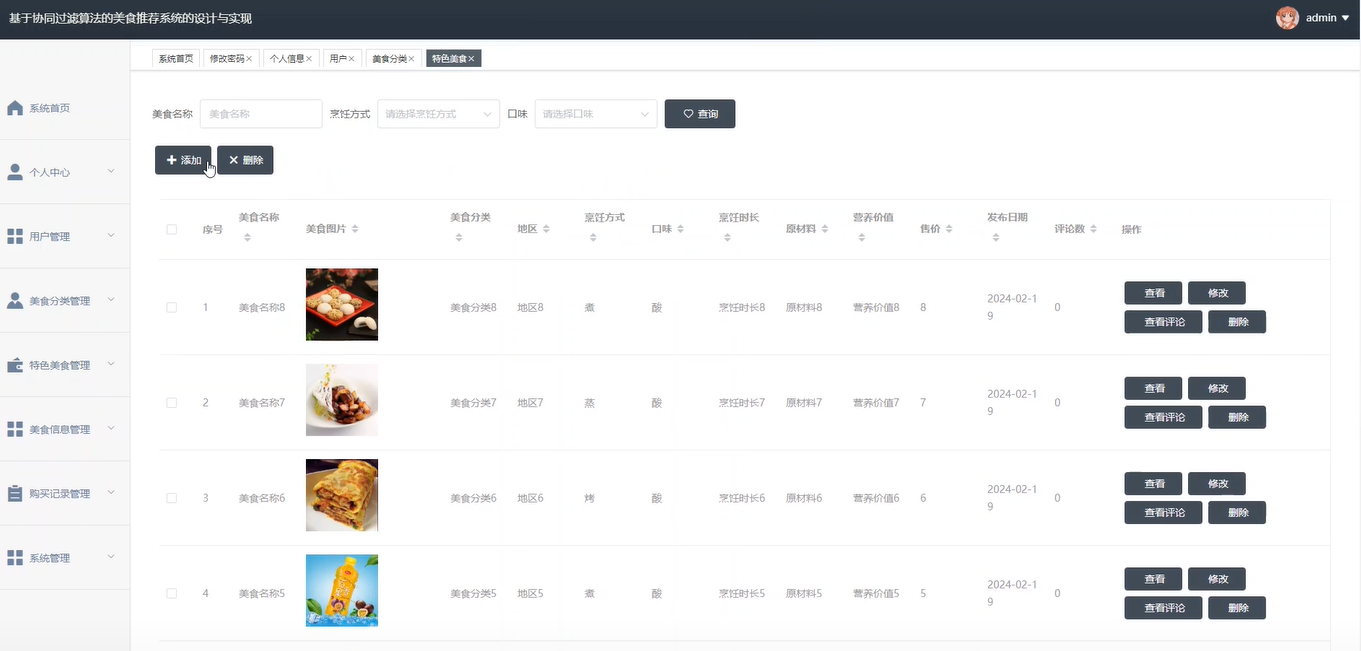Click the 美食名称 search input field
1361x651 pixels.
coord(261,114)
